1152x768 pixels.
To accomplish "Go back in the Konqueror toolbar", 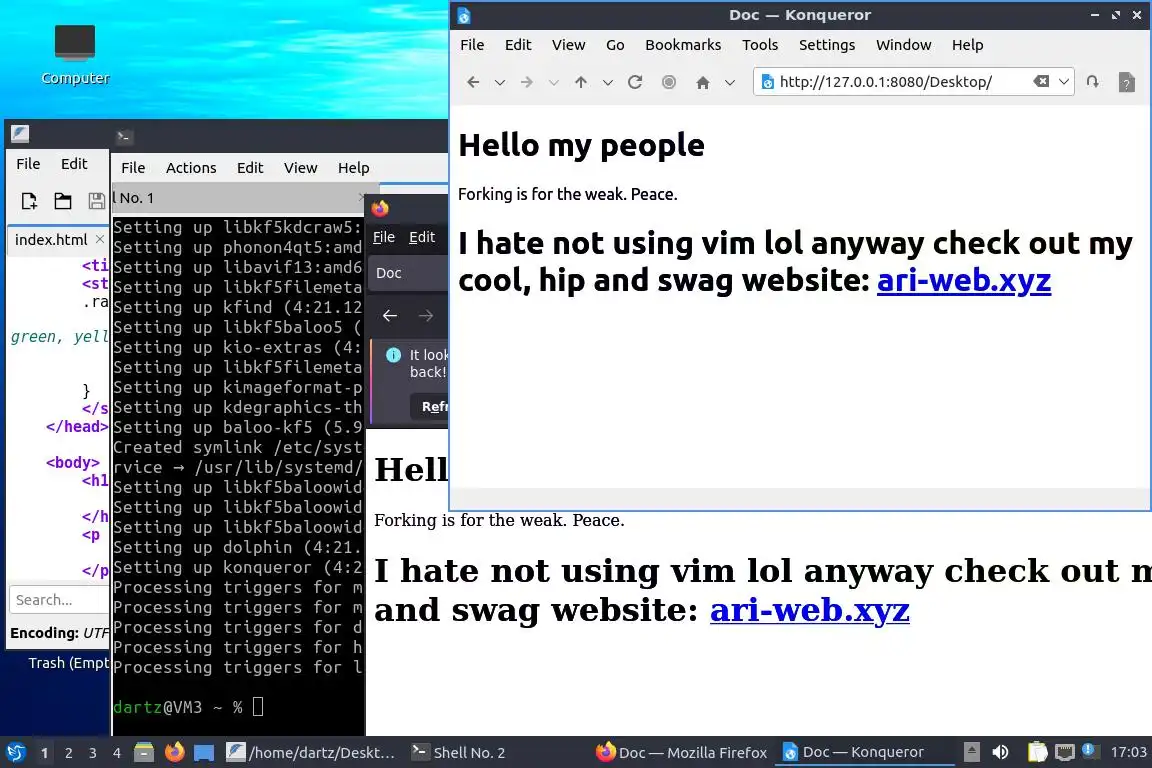I will click(x=472, y=82).
